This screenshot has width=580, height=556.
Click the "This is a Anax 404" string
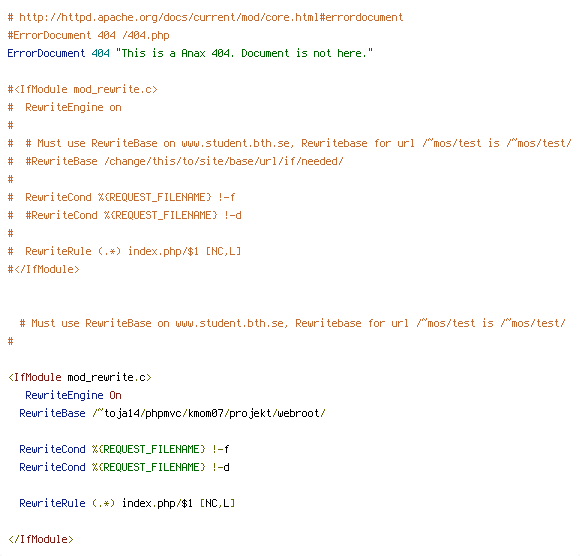point(244,53)
